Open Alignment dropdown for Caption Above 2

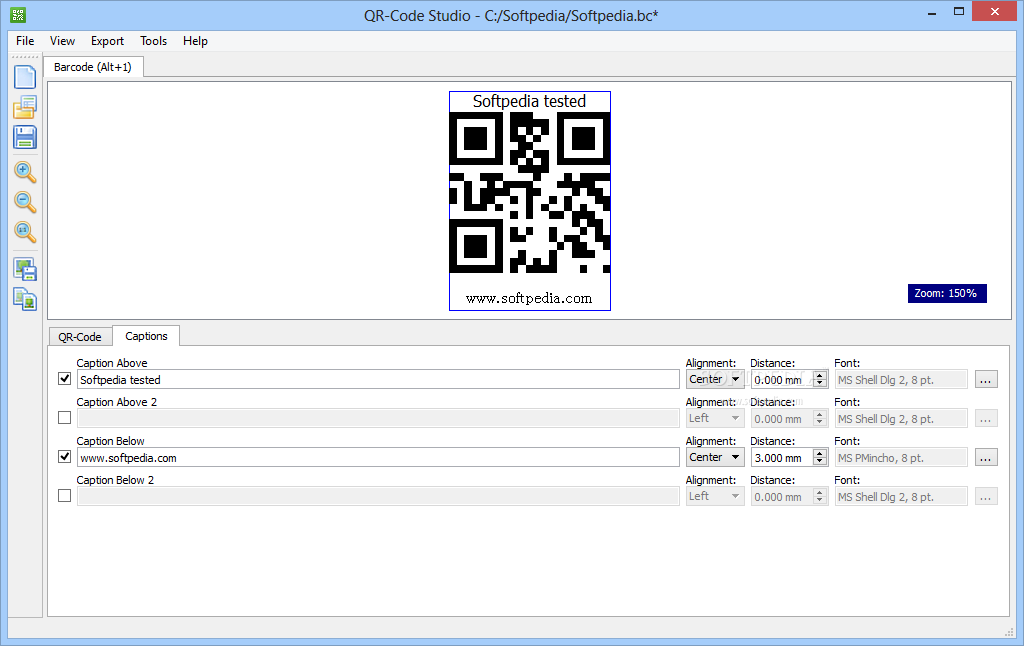(715, 418)
